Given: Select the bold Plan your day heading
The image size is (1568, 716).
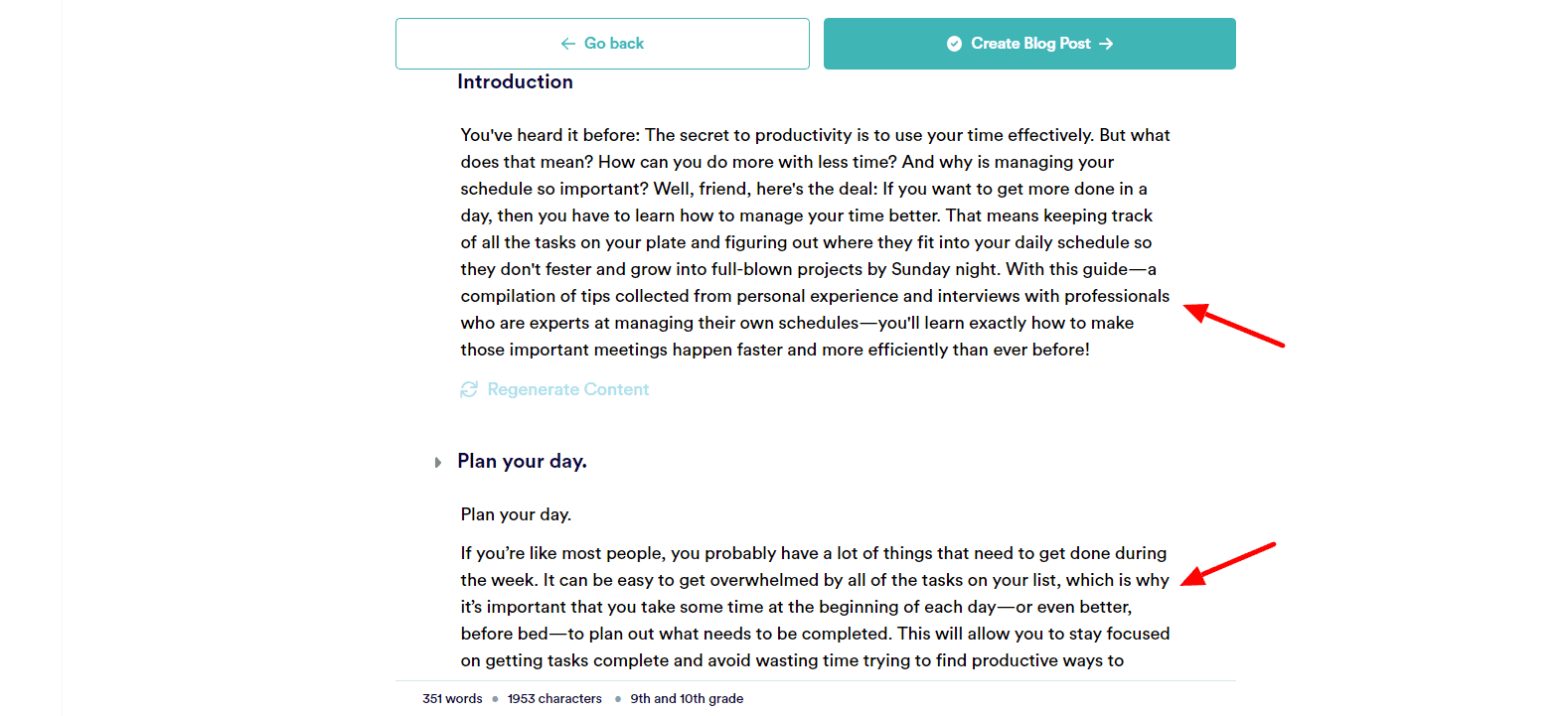Looking at the screenshot, I should click(522, 461).
